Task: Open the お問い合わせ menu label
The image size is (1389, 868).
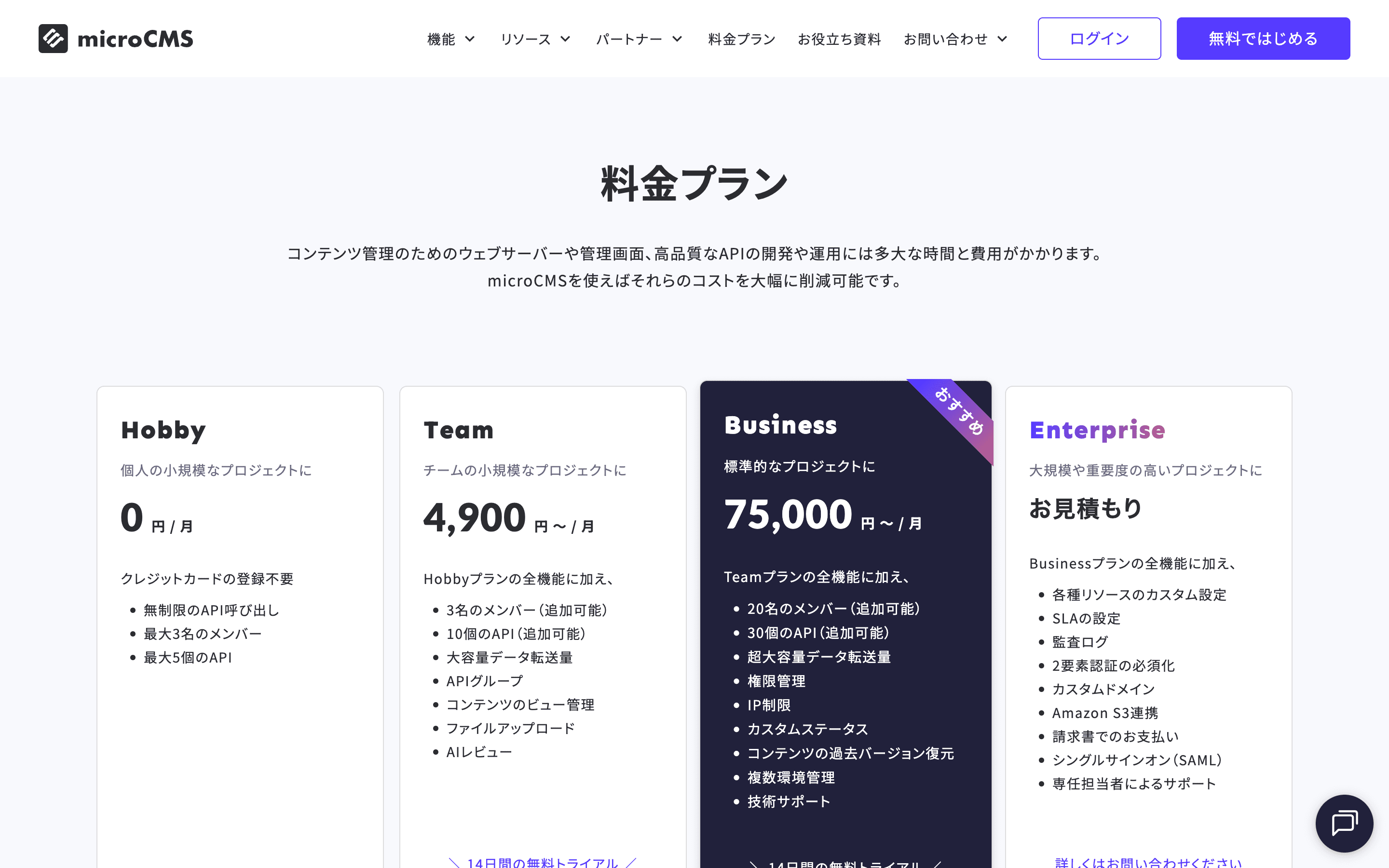Action: (x=946, y=39)
